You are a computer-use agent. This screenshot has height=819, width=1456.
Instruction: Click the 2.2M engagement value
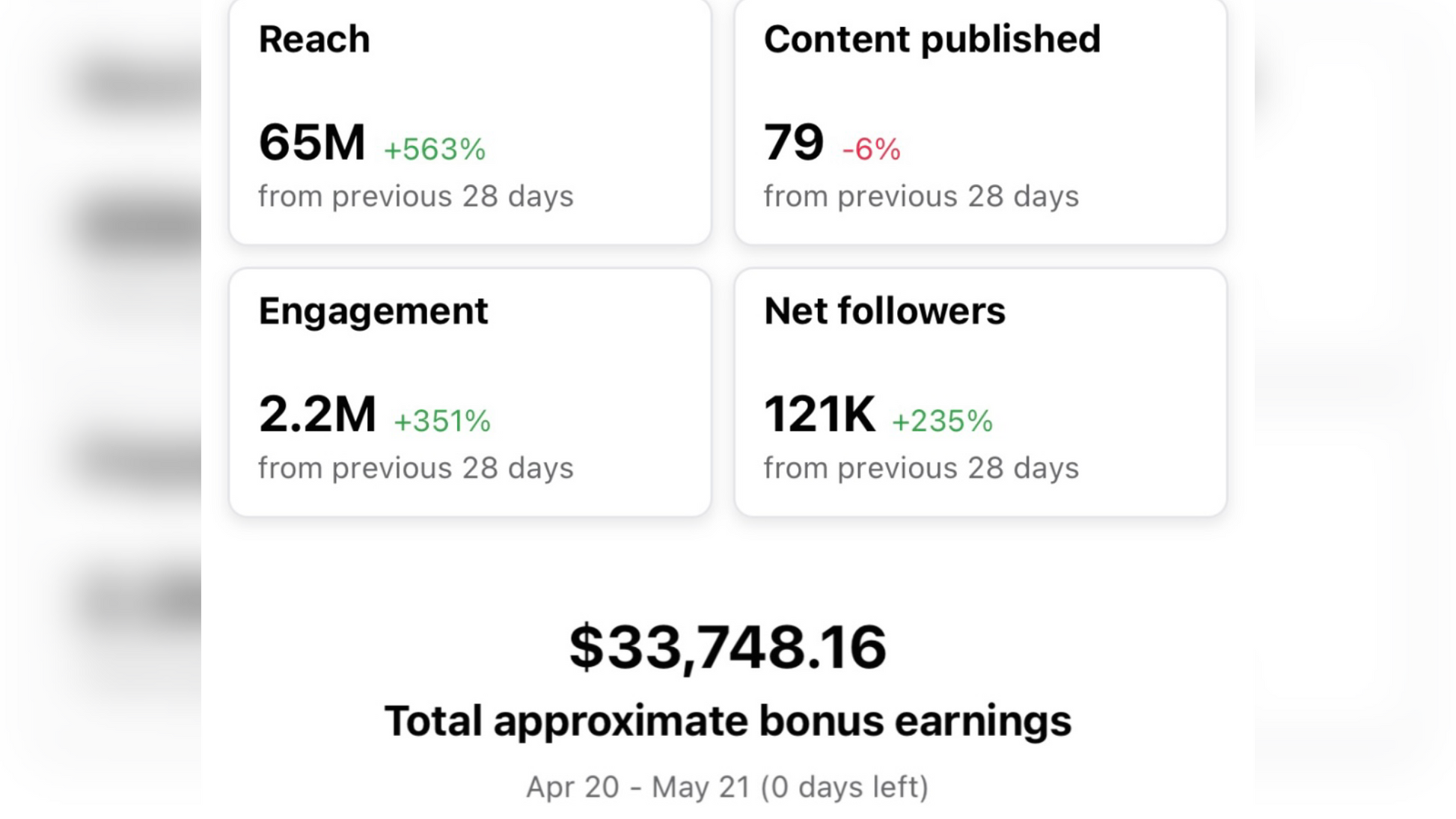coord(317,414)
